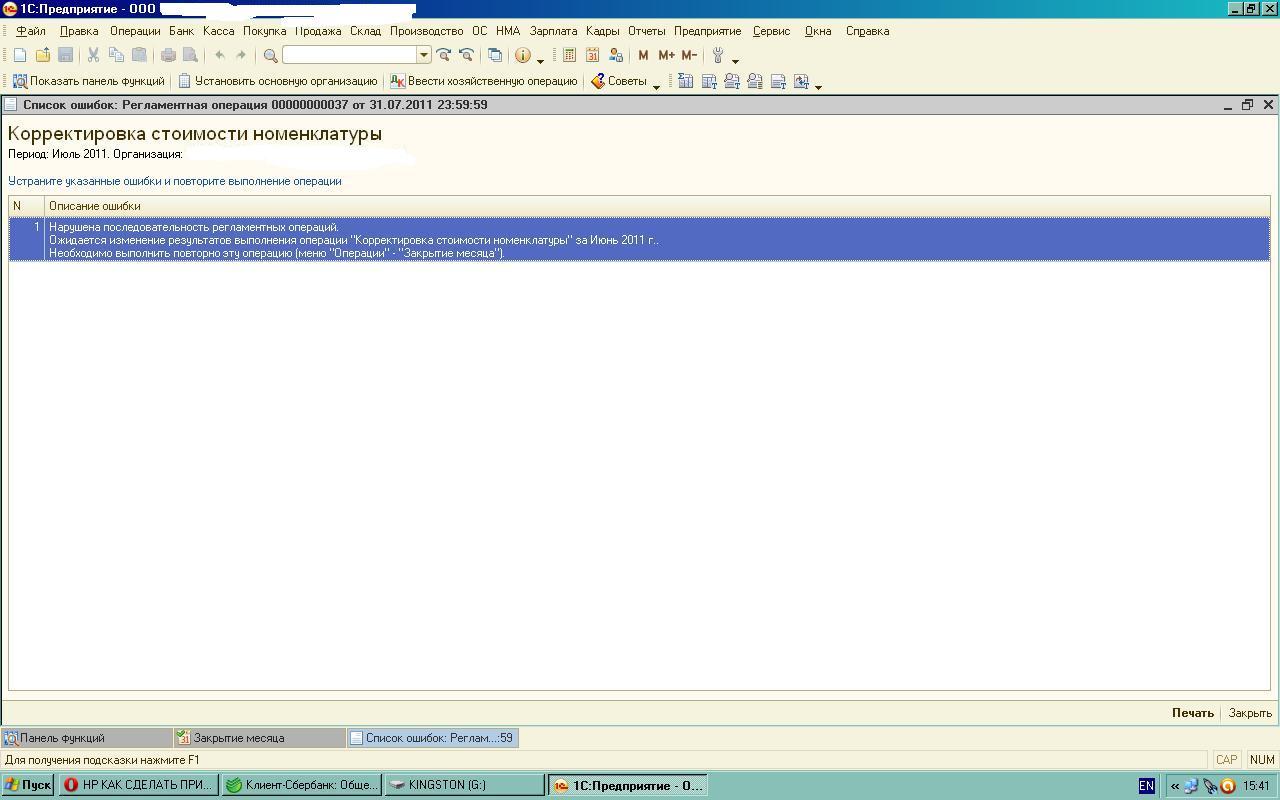Open the Производство menu

(426, 31)
